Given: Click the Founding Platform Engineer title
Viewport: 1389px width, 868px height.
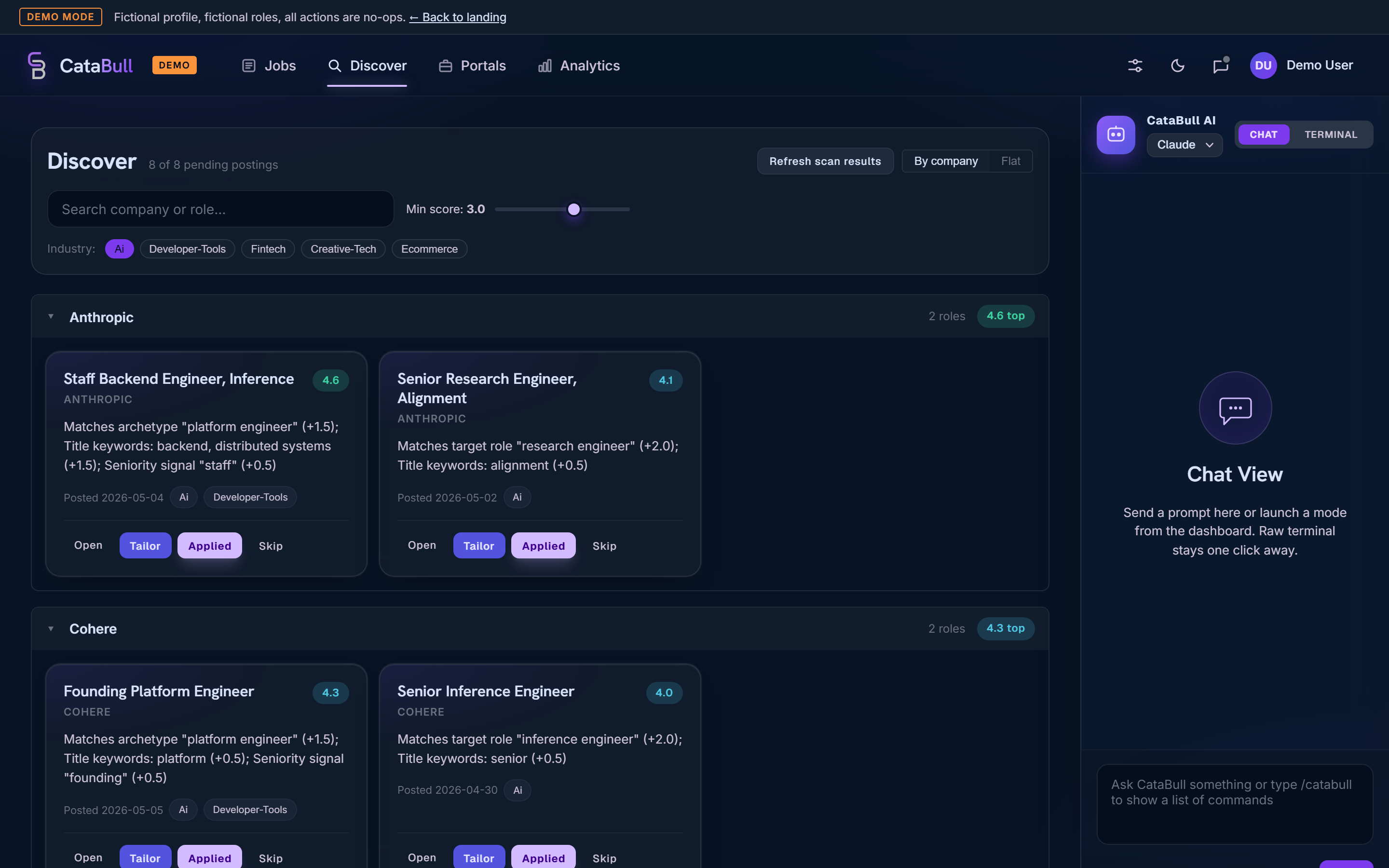Looking at the screenshot, I should pyautogui.click(x=158, y=691).
